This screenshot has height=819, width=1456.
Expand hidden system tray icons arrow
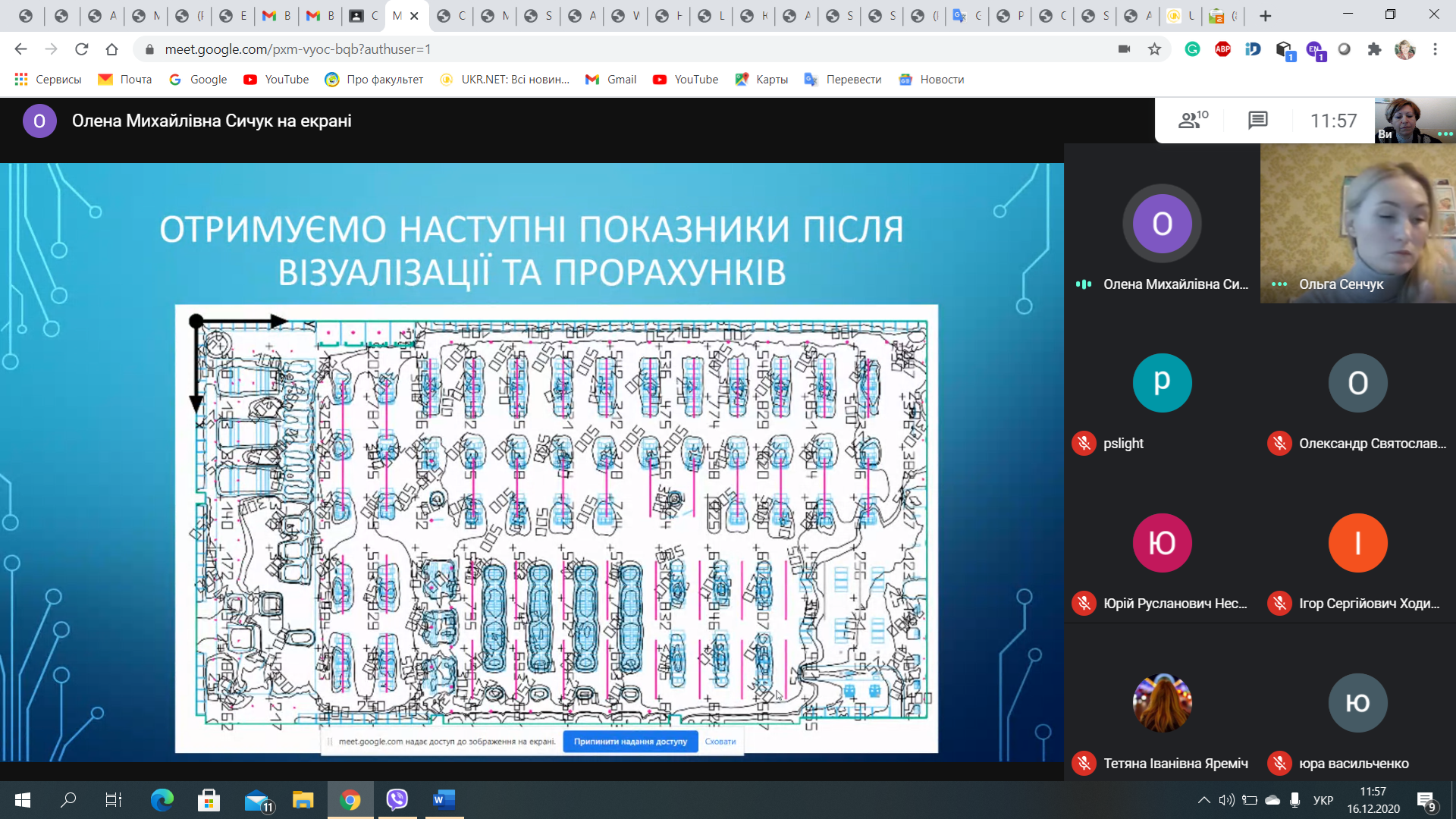tap(1203, 800)
